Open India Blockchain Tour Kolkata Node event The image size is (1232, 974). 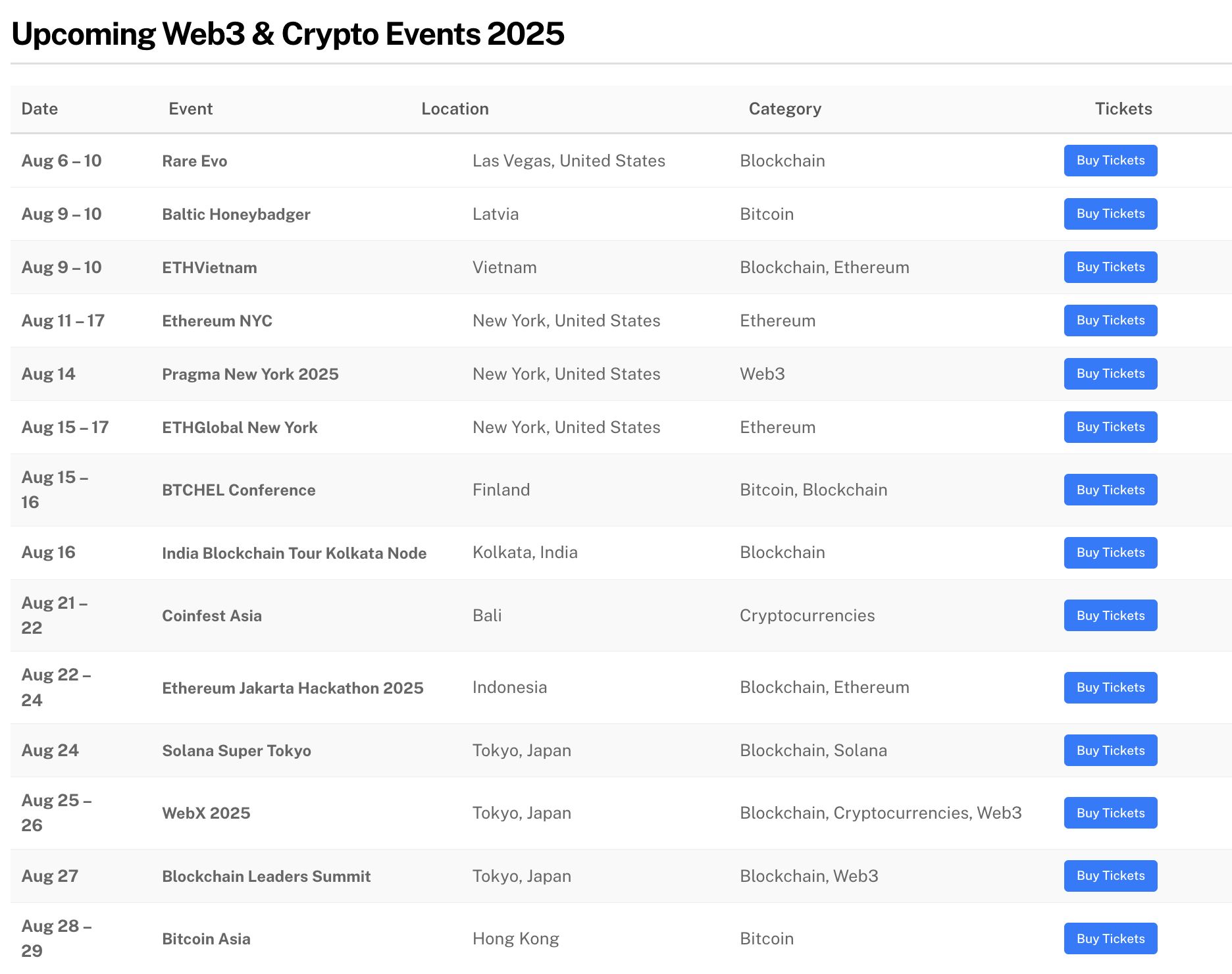click(294, 553)
